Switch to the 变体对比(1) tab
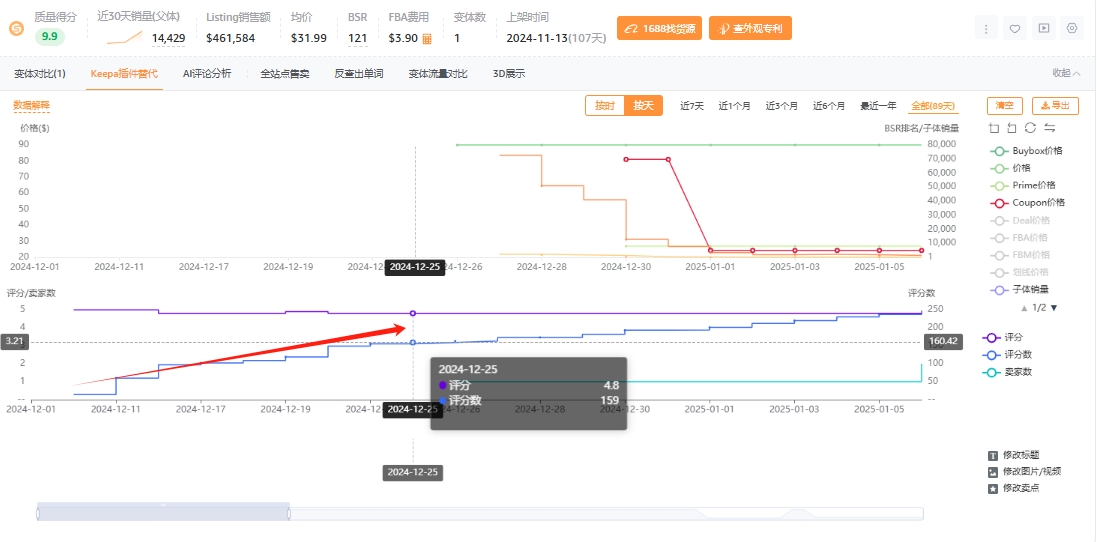This screenshot has width=1097, height=542. 40,73
